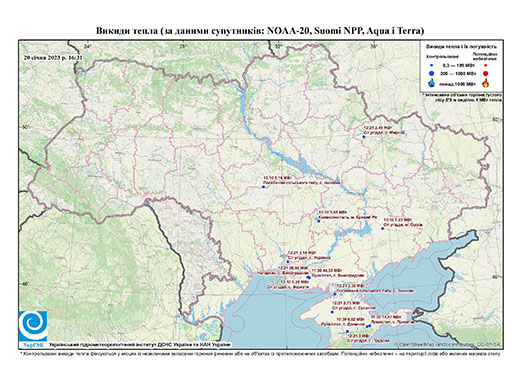Click the orange fire legend icon

click(485, 83)
